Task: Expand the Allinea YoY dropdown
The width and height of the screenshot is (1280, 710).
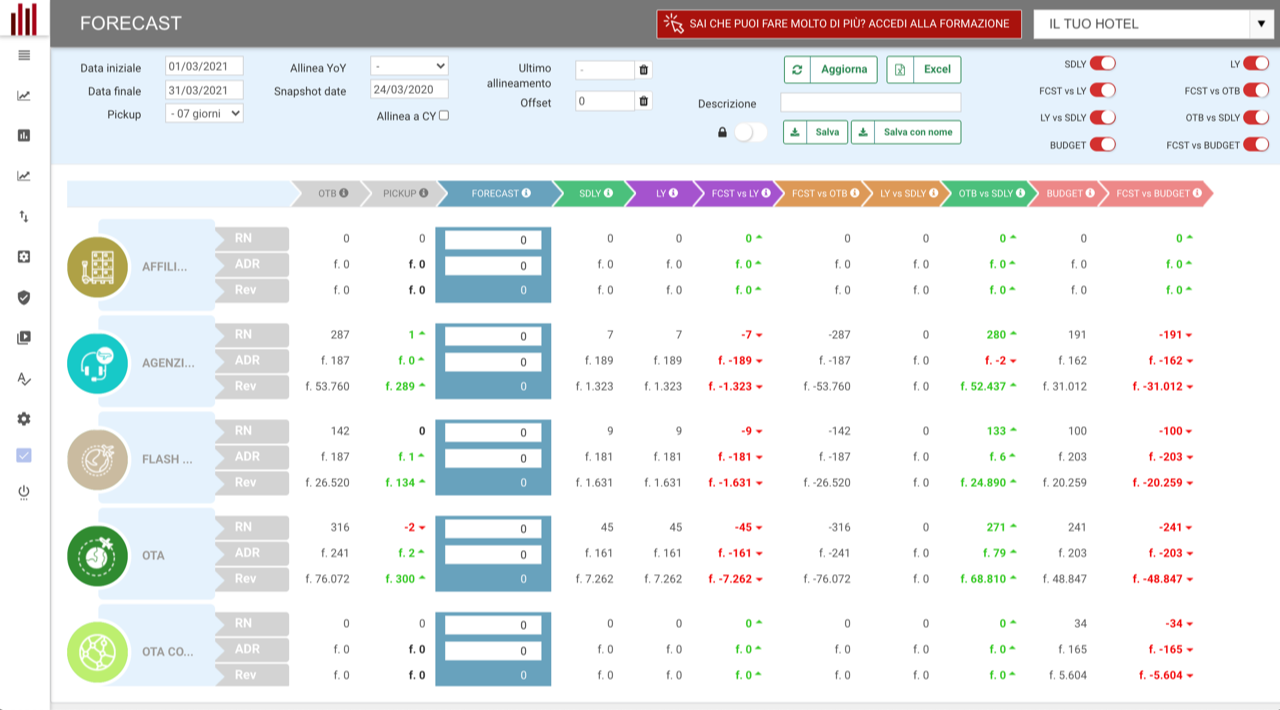Action: (x=409, y=67)
